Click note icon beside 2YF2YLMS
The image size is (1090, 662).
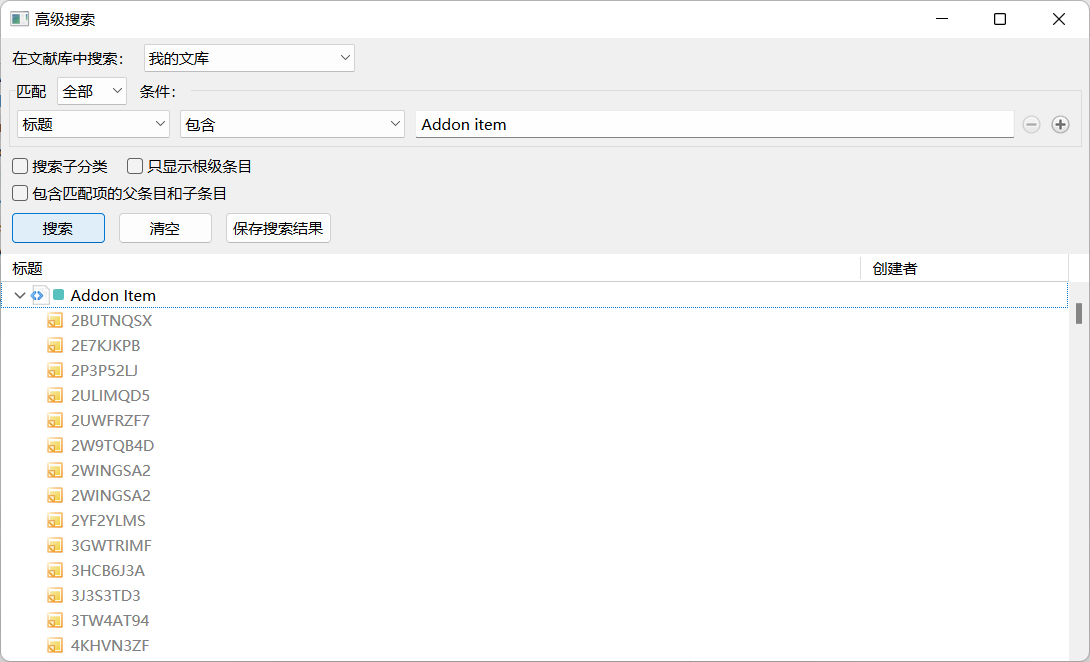tap(55, 521)
